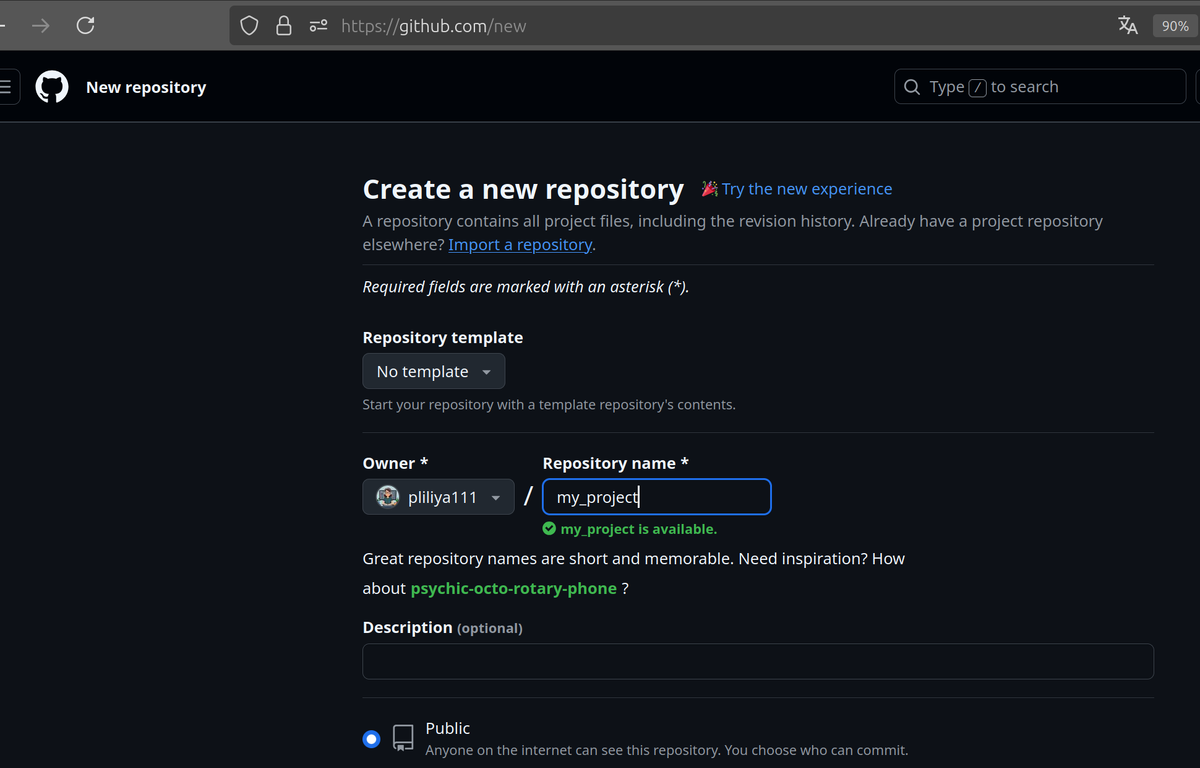The image size is (1200, 768).
Task: Click the padlock site security icon
Action: pyautogui.click(x=284, y=26)
